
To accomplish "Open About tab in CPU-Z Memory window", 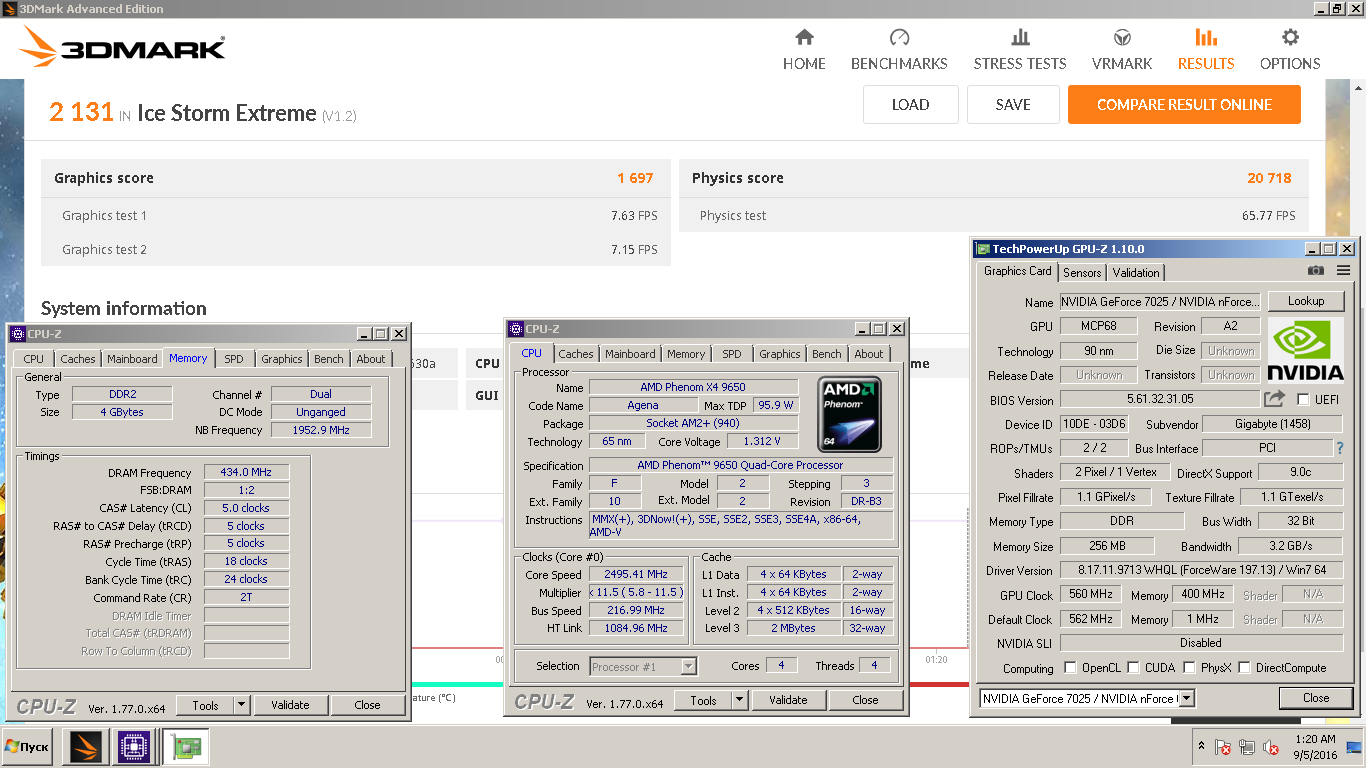I will coord(371,359).
